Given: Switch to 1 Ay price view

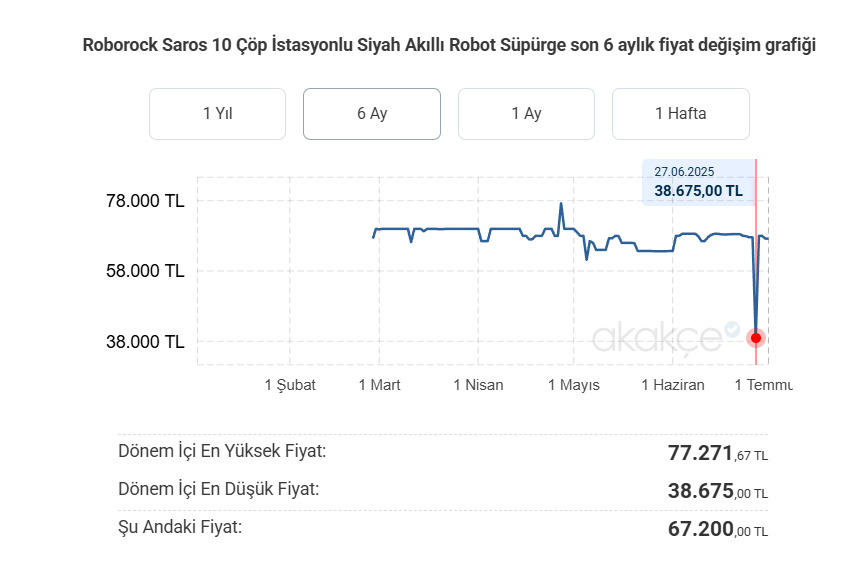Looking at the screenshot, I should point(526,114).
